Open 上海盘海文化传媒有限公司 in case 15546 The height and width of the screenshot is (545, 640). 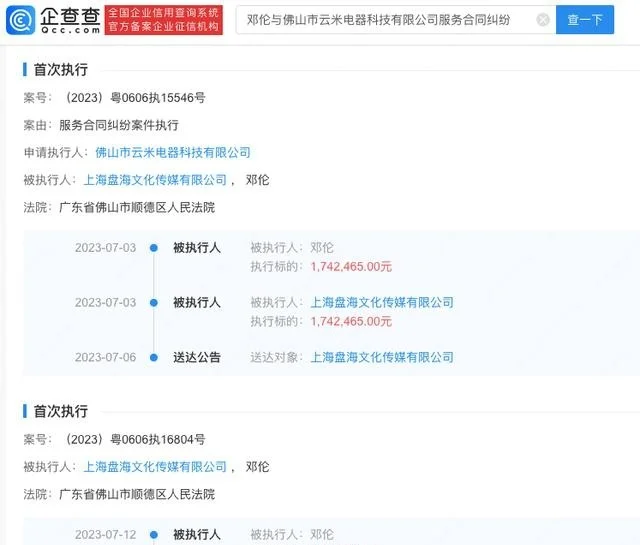pyautogui.click(x=155, y=180)
